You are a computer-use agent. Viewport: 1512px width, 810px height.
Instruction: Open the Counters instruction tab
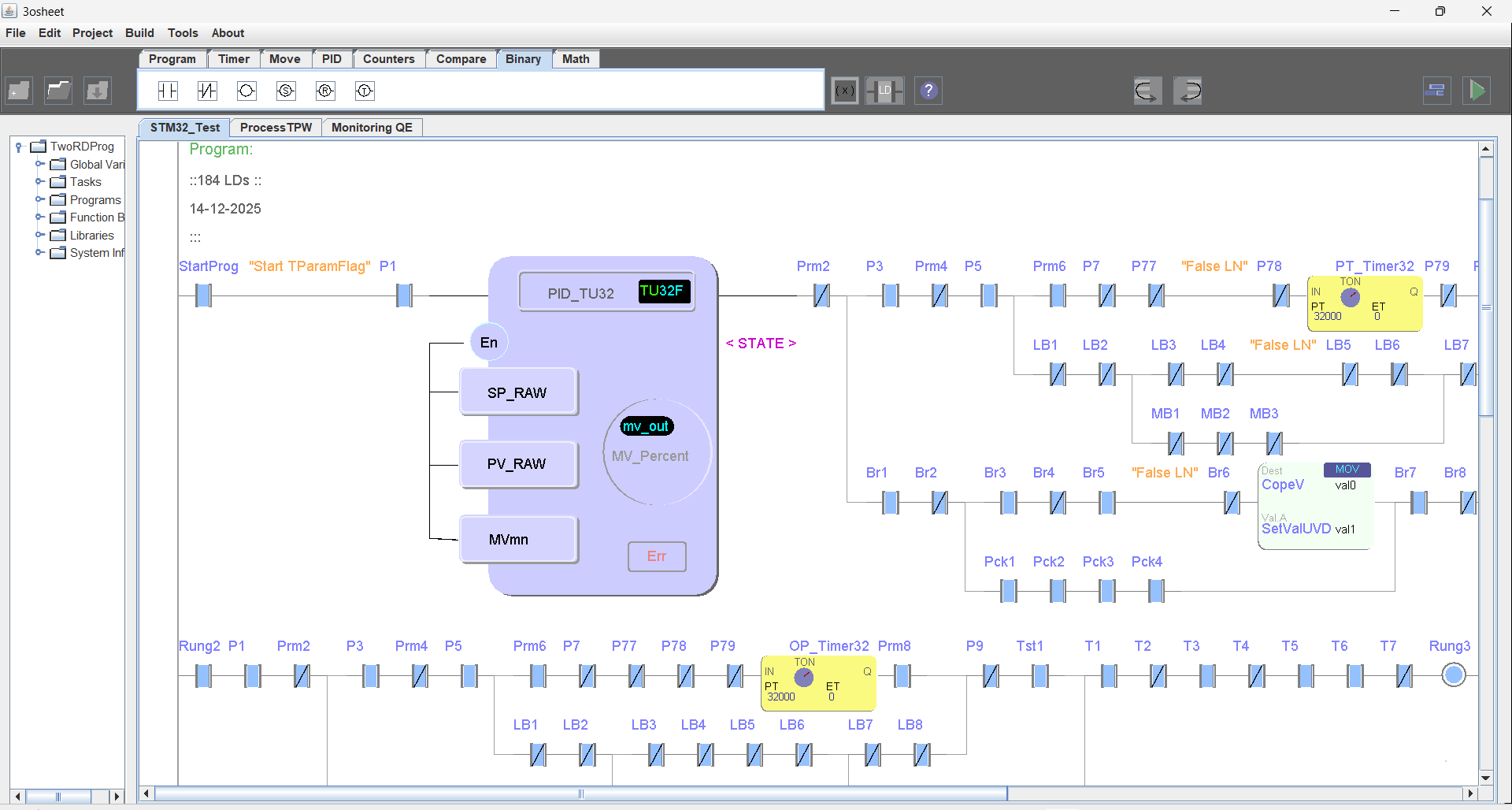[388, 59]
